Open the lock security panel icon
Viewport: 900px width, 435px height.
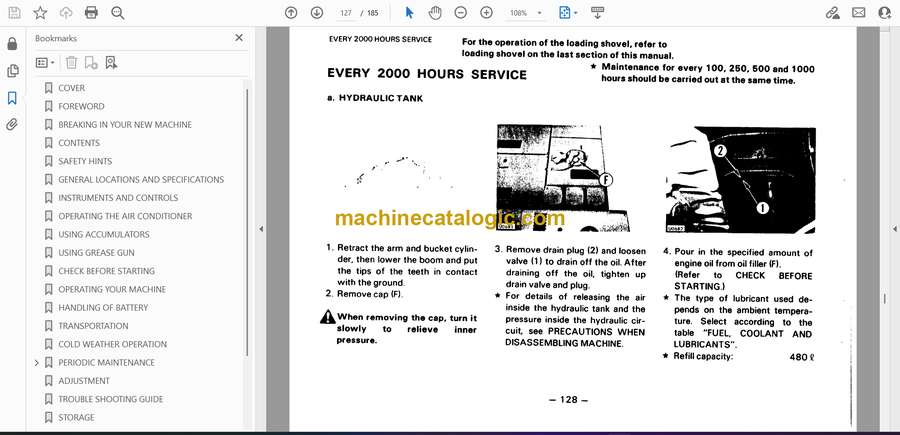pyautogui.click(x=12, y=44)
